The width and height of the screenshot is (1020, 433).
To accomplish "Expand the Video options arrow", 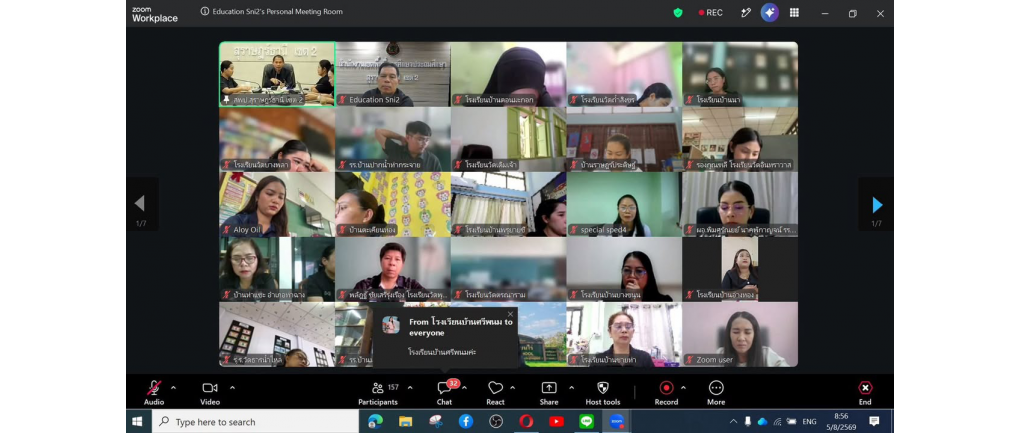I will click(x=232, y=387).
